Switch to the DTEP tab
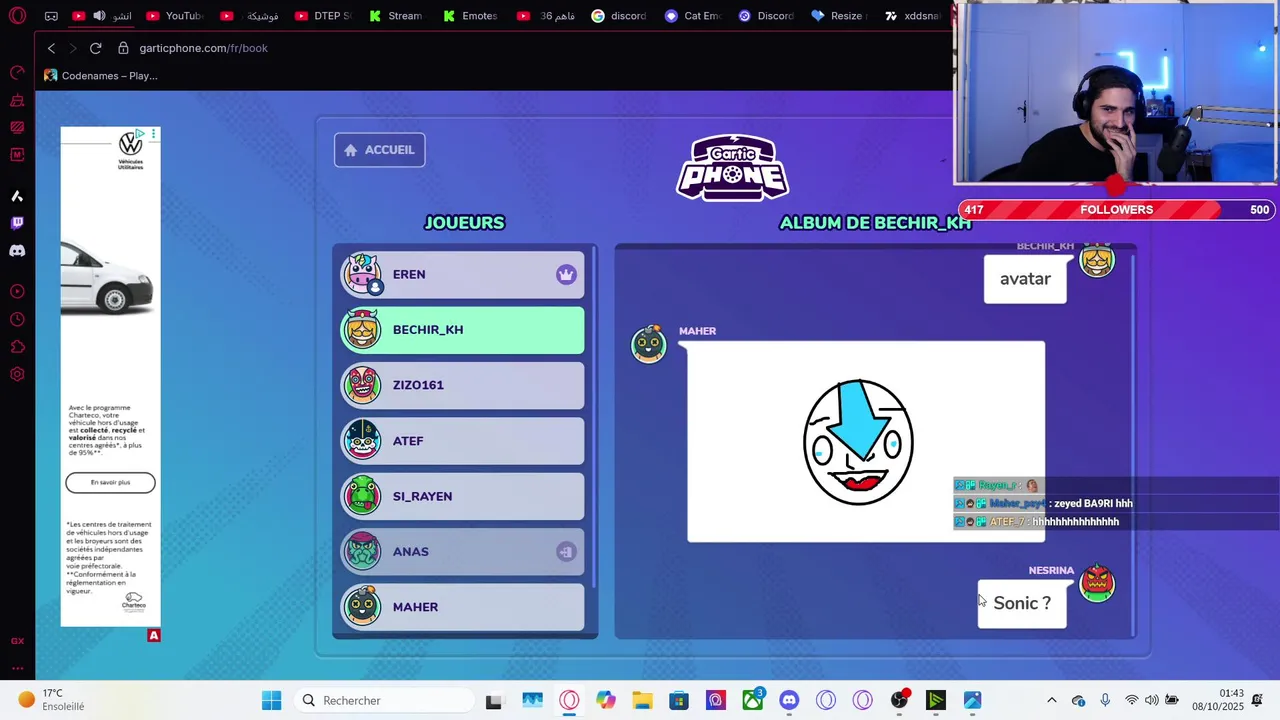The width and height of the screenshot is (1280, 720). (323, 16)
